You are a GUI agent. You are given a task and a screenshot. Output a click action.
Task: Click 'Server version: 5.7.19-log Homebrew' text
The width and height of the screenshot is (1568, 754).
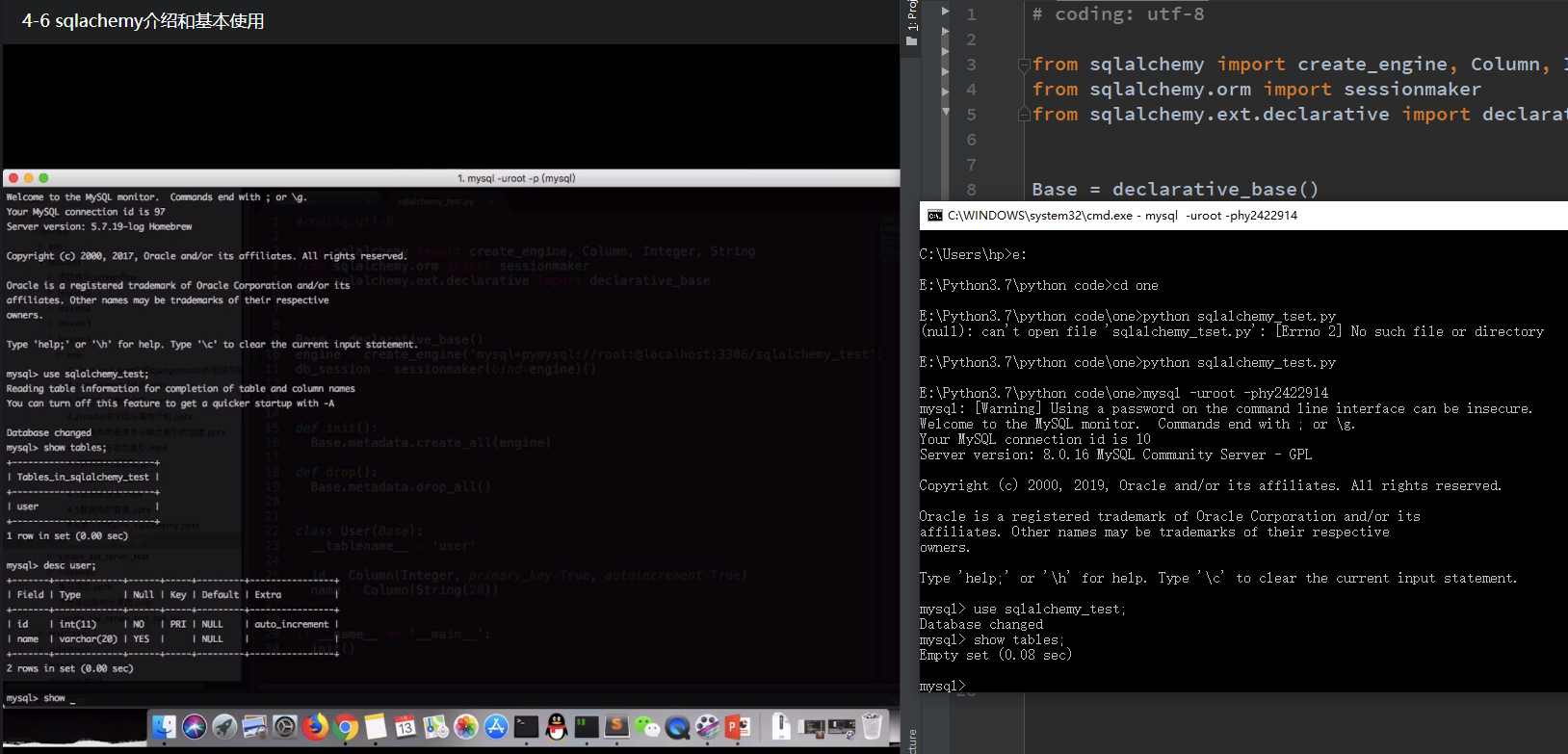(x=99, y=226)
